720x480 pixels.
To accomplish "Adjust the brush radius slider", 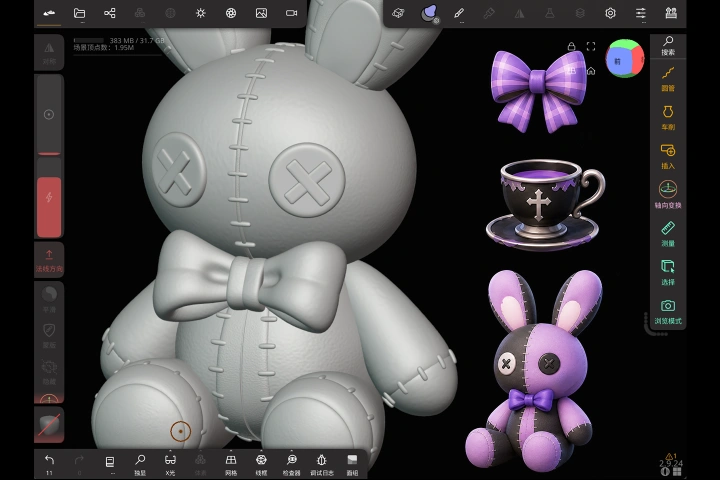I will pyautogui.click(x=49, y=114).
